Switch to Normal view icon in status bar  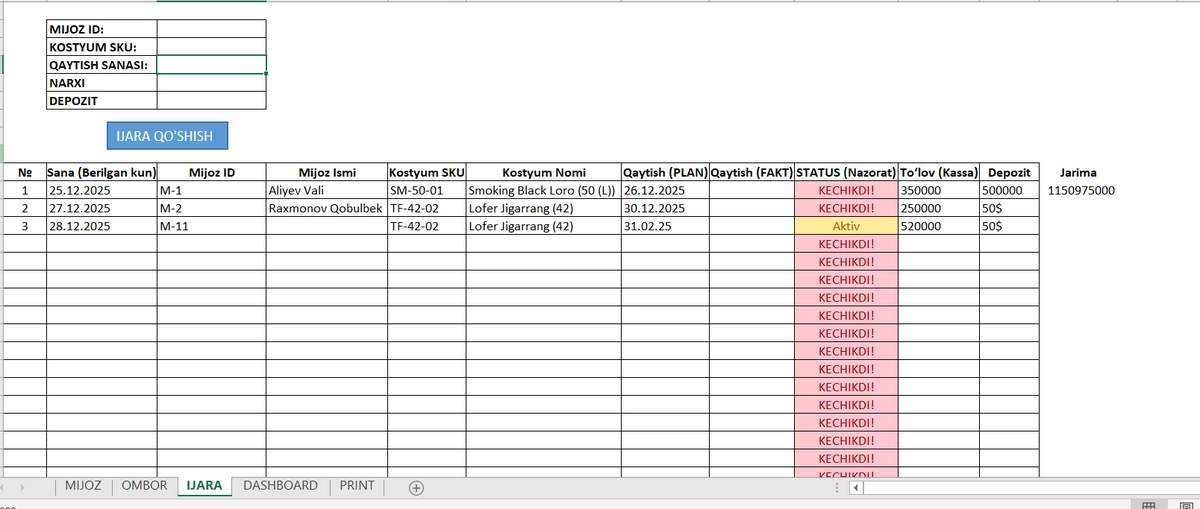(x=1146, y=505)
